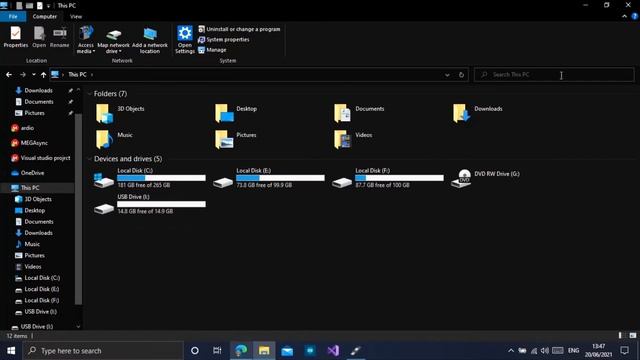Expand the address bar history dropdown
This screenshot has width=640, height=360.
click(x=447, y=75)
